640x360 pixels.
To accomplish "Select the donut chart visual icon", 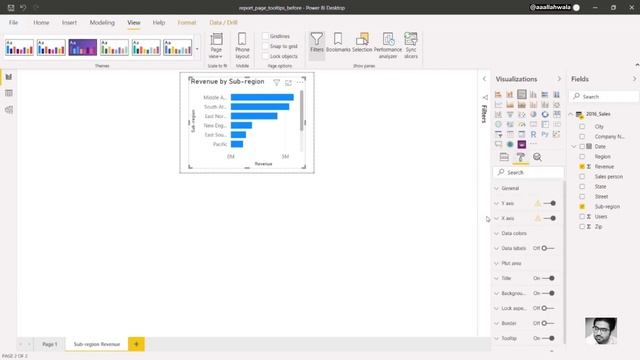I will [x=545, y=114].
